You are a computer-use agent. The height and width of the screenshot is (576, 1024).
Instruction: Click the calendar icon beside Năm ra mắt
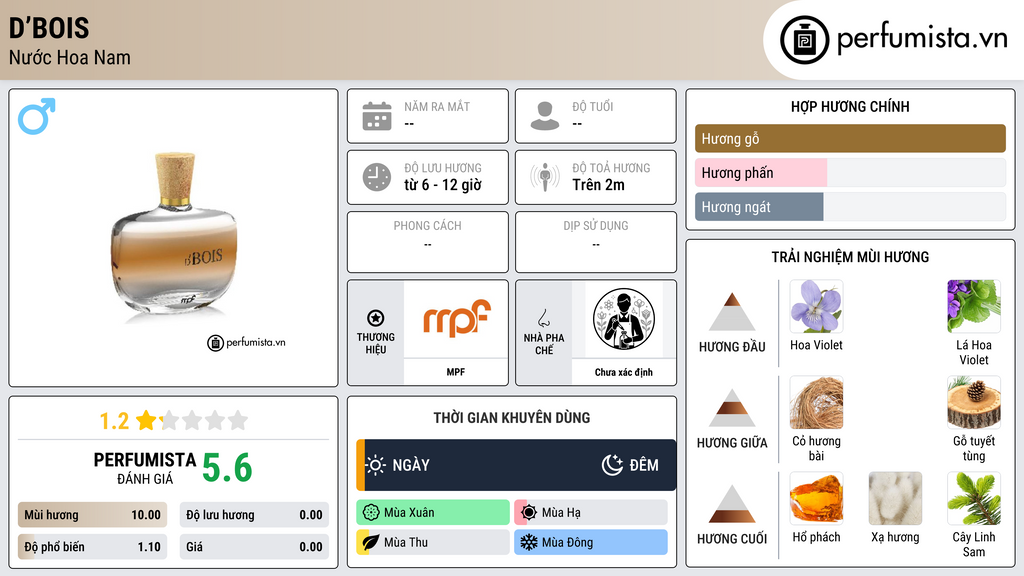[x=377, y=116]
